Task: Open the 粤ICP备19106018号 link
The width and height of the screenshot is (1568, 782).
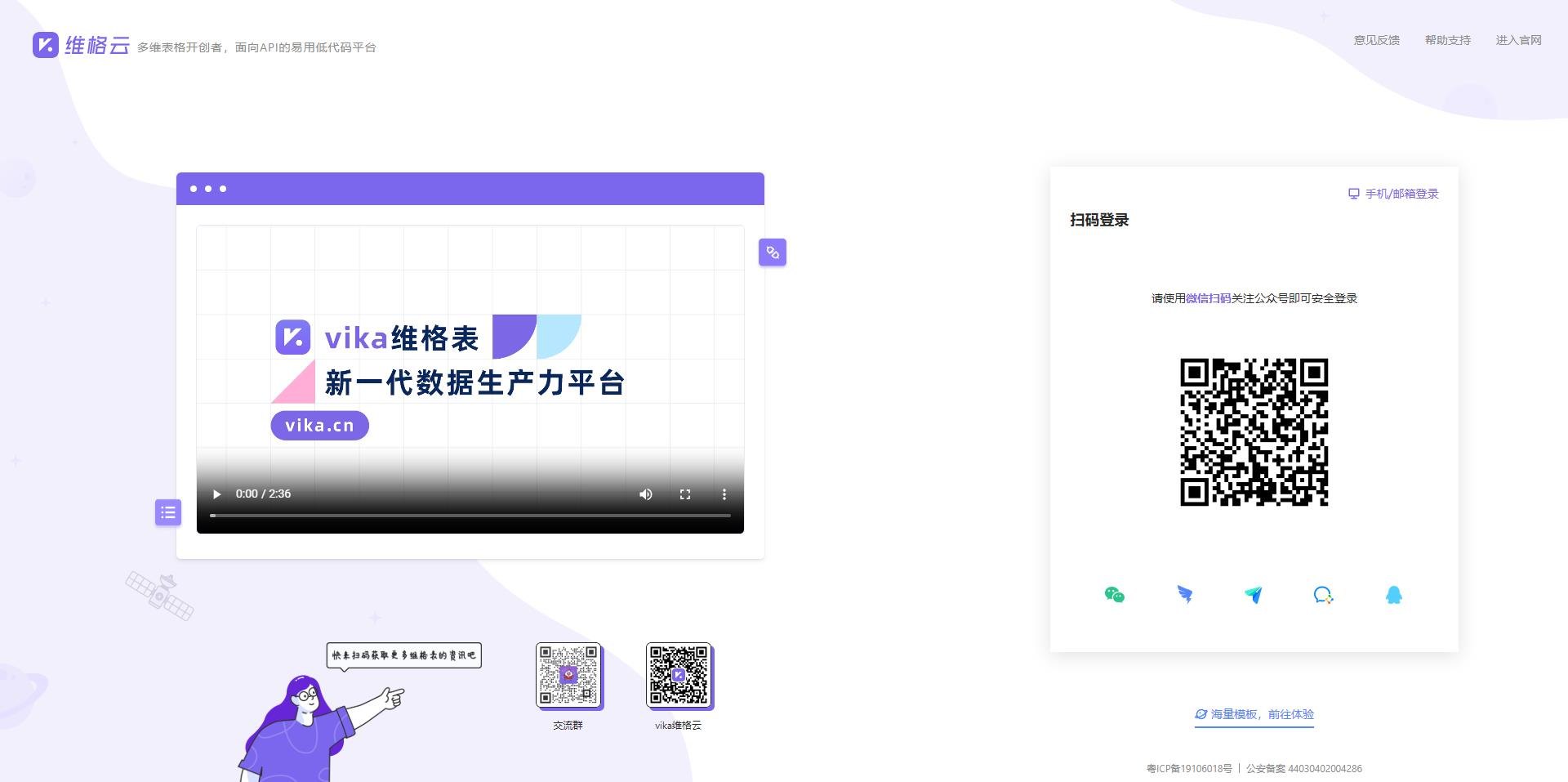Action: coord(1189,768)
